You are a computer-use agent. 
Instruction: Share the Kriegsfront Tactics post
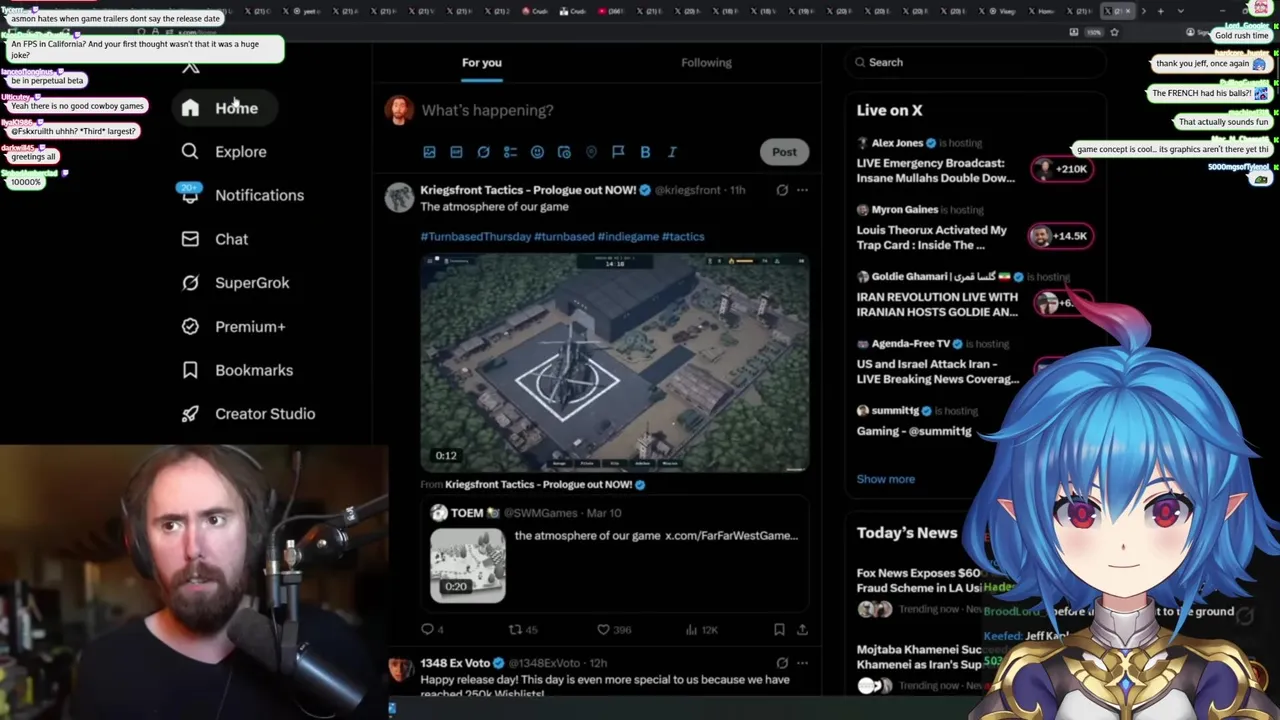coord(802,629)
